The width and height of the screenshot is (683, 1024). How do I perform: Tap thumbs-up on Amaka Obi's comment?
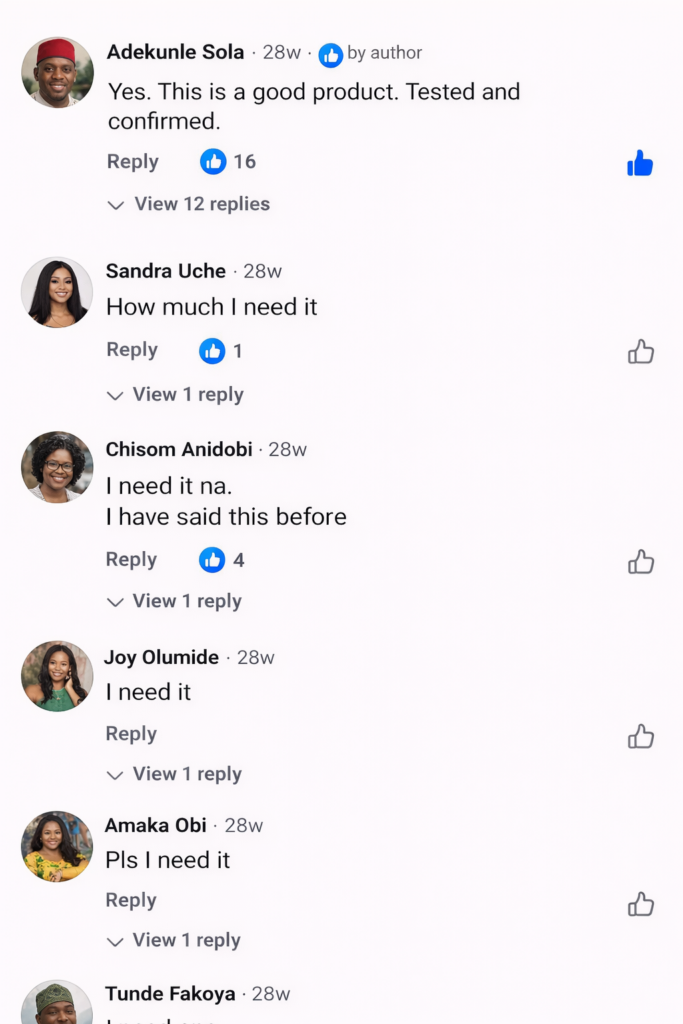[640, 905]
